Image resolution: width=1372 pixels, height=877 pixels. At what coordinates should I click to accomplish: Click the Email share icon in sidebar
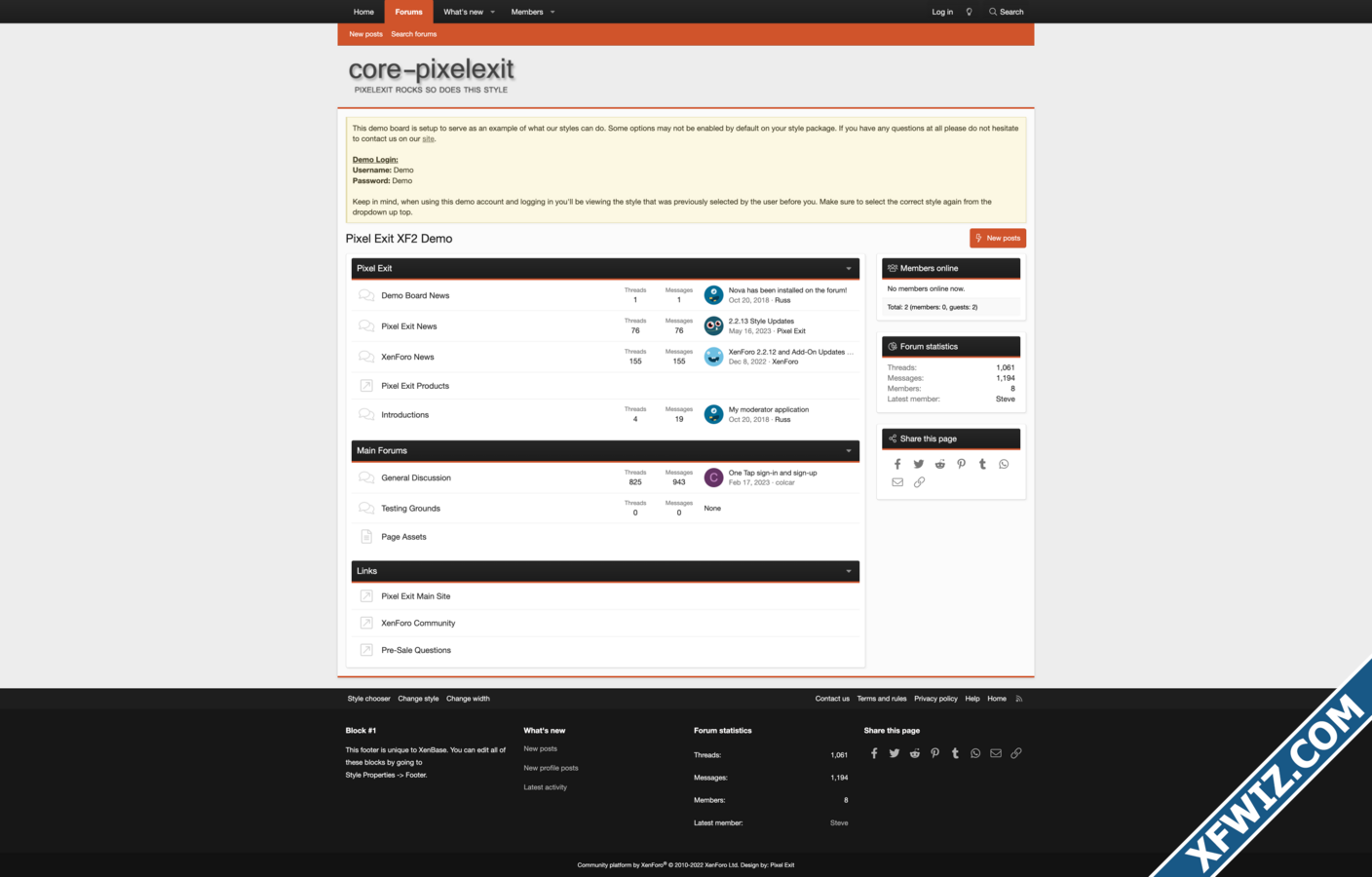click(x=897, y=482)
